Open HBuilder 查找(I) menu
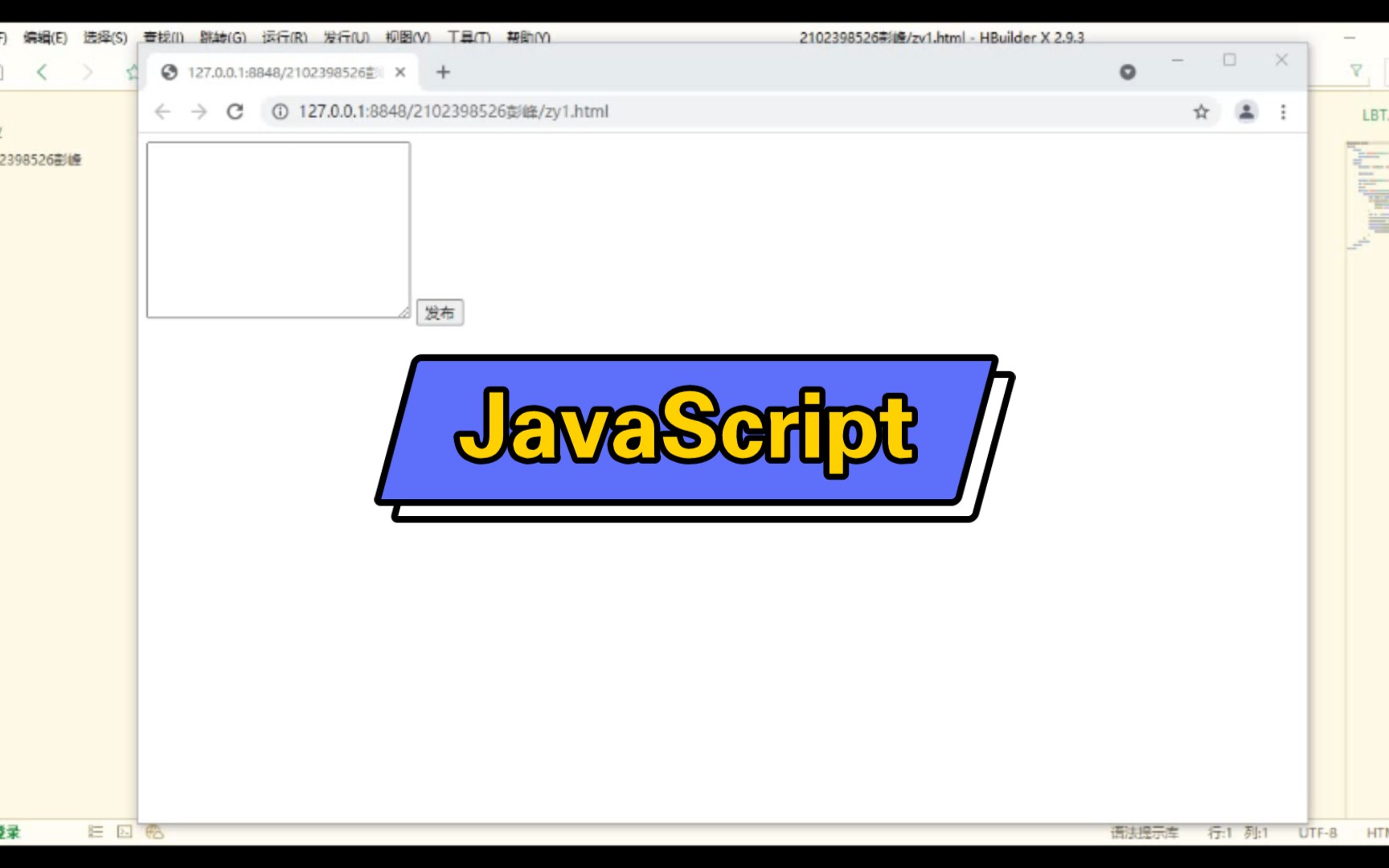The width and height of the screenshot is (1389, 868). (164, 38)
